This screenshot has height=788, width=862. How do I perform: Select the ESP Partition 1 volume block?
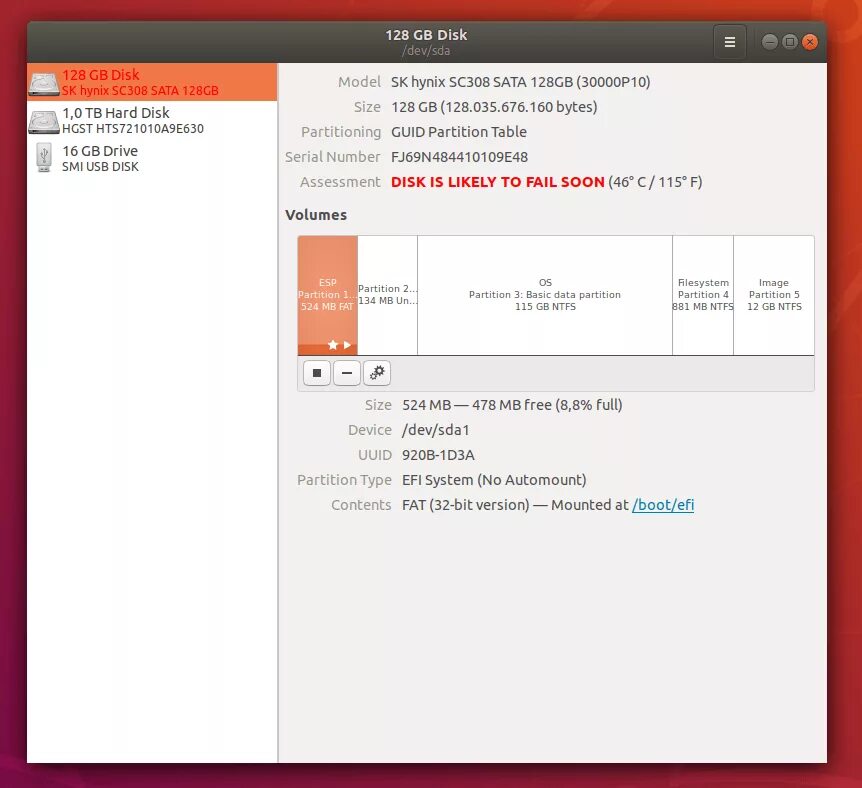328,295
